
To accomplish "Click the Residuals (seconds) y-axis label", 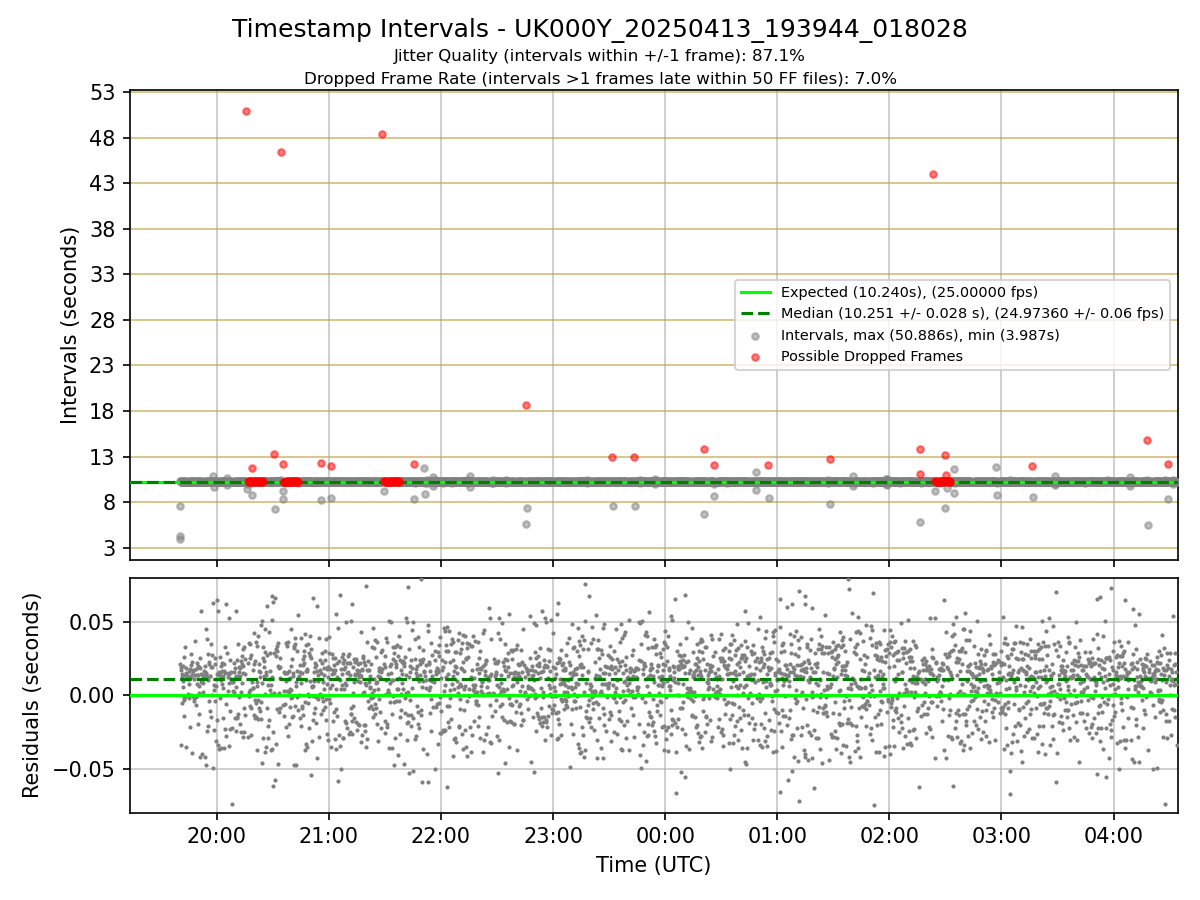I will [31, 695].
